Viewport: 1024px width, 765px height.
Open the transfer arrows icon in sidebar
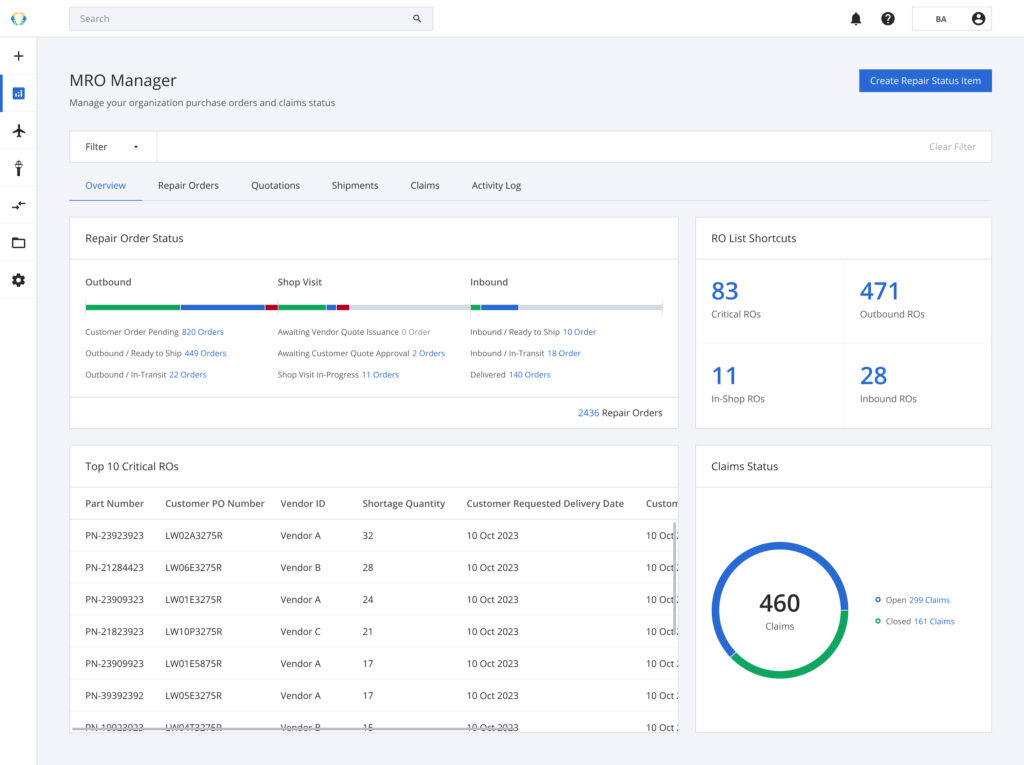(x=18, y=205)
